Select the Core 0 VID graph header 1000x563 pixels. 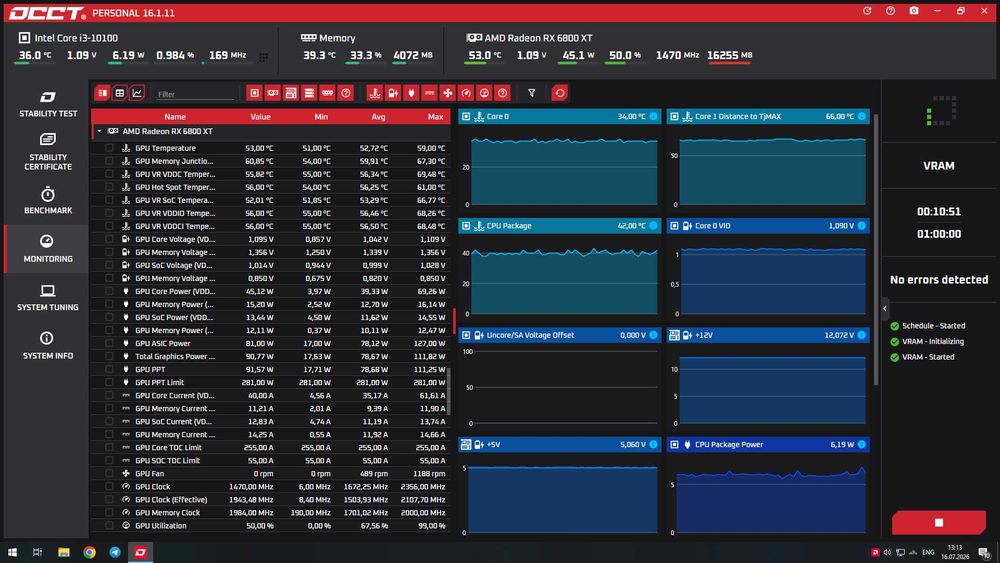point(768,226)
